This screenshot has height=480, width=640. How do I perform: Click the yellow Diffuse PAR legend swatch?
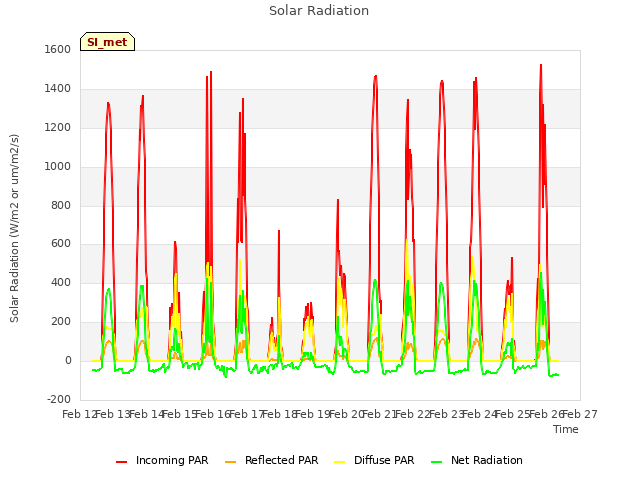tap(340, 461)
